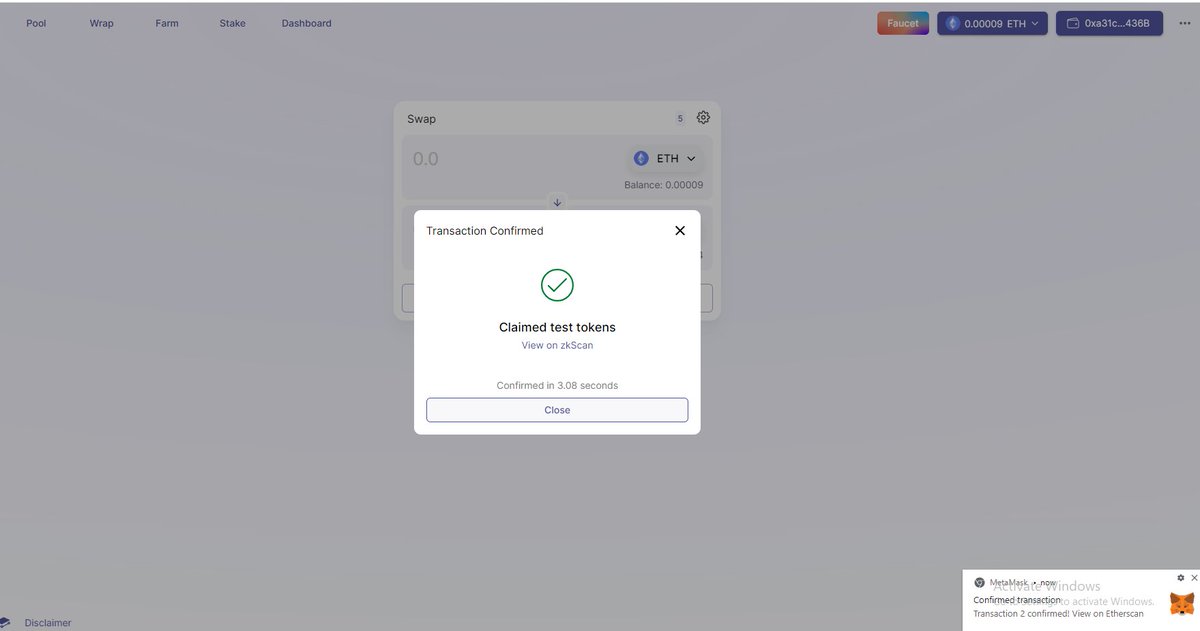Click the green confirmation checkmark icon
The image size is (1200, 631).
(x=557, y=285)
